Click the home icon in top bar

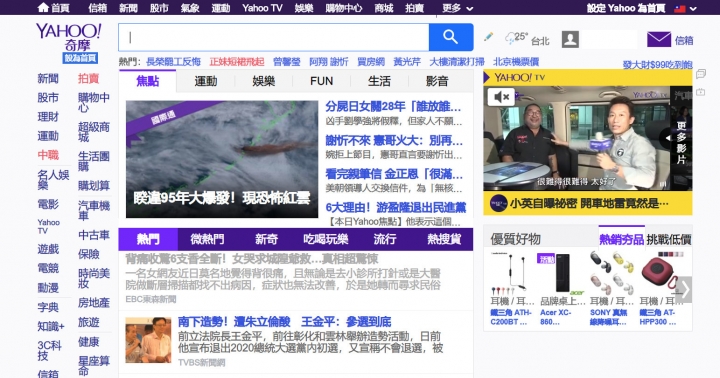pyautogui.click(x=43, y=8)
